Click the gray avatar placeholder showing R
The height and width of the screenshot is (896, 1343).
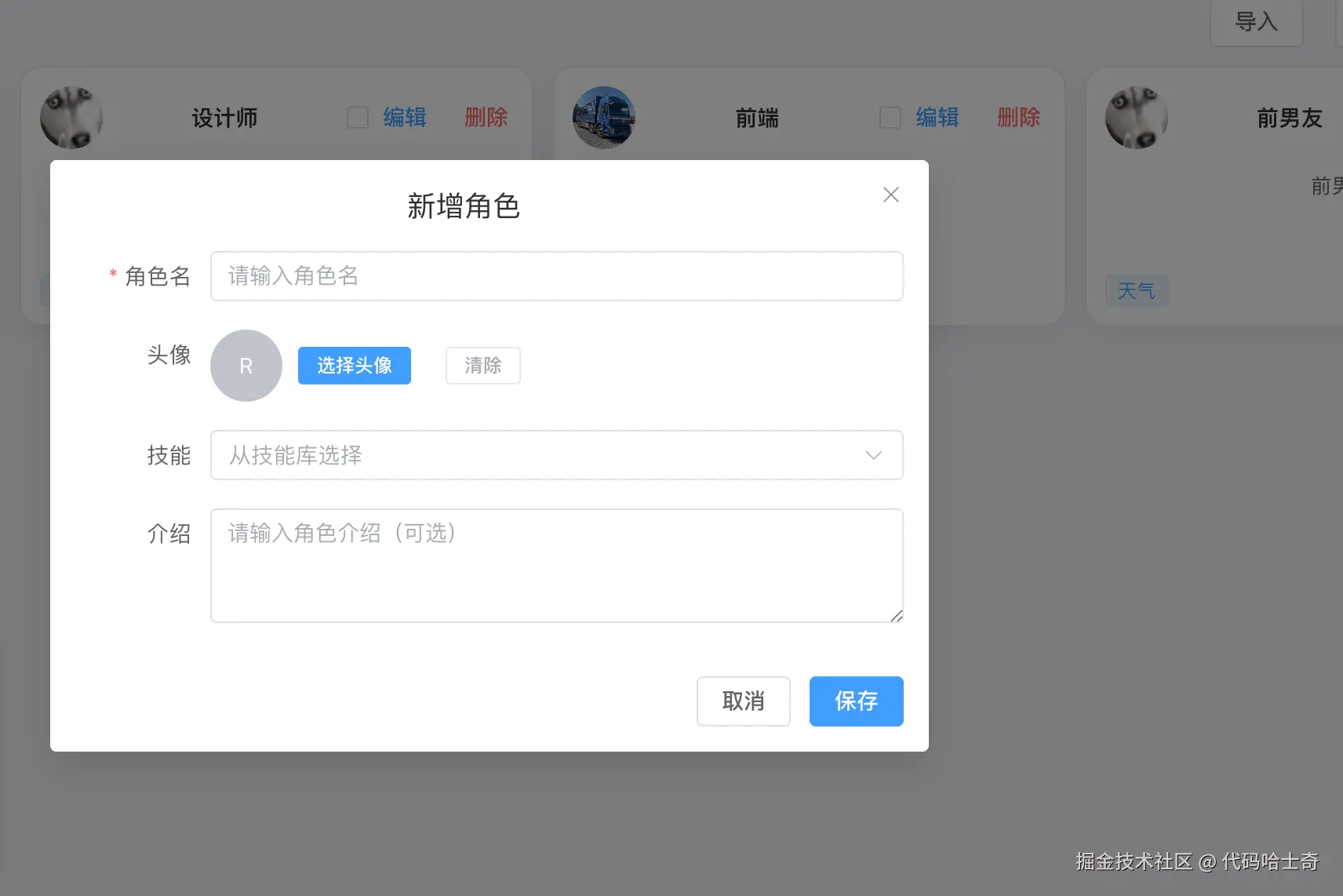pos(246,366)
